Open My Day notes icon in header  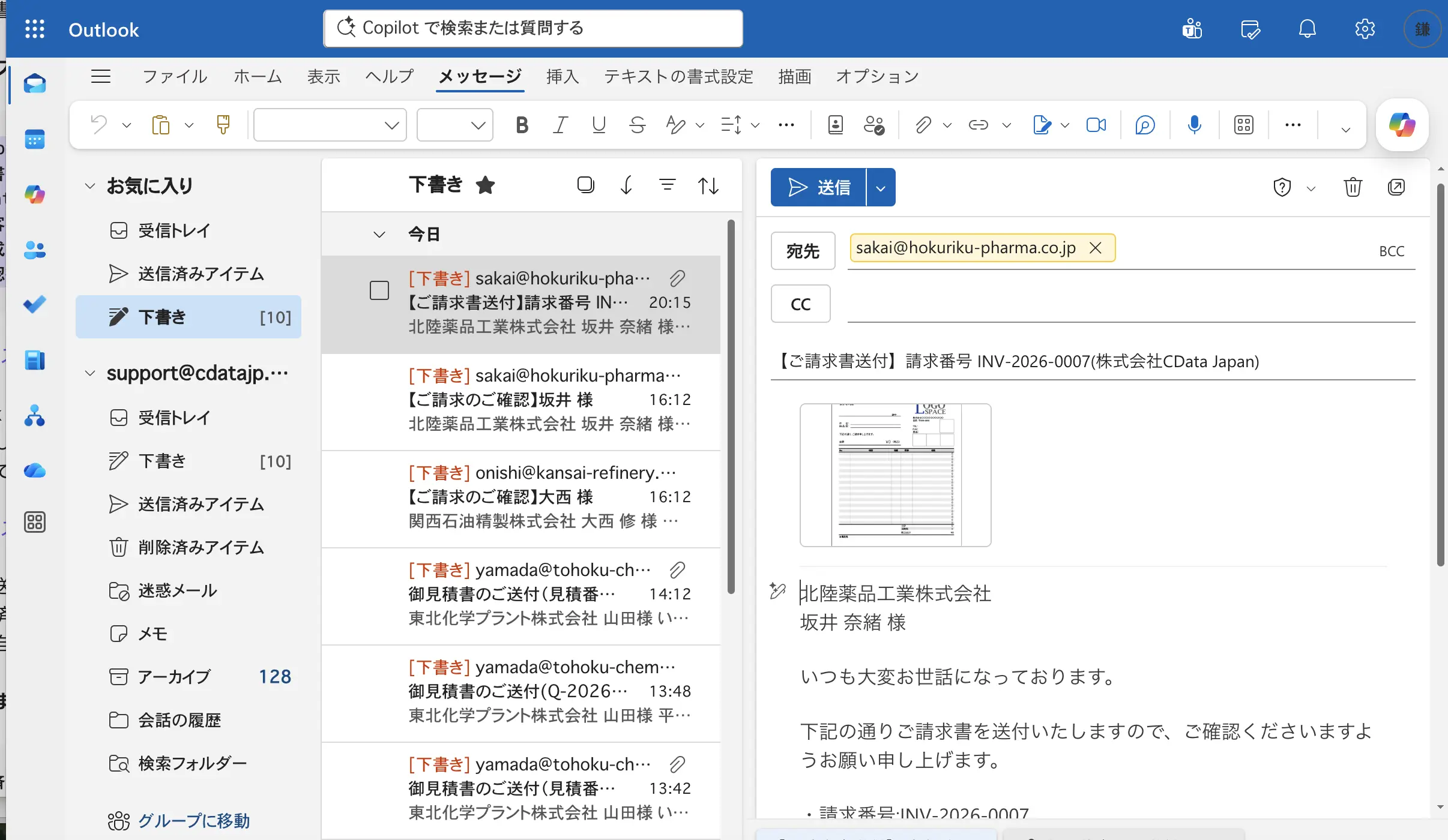1250,29
